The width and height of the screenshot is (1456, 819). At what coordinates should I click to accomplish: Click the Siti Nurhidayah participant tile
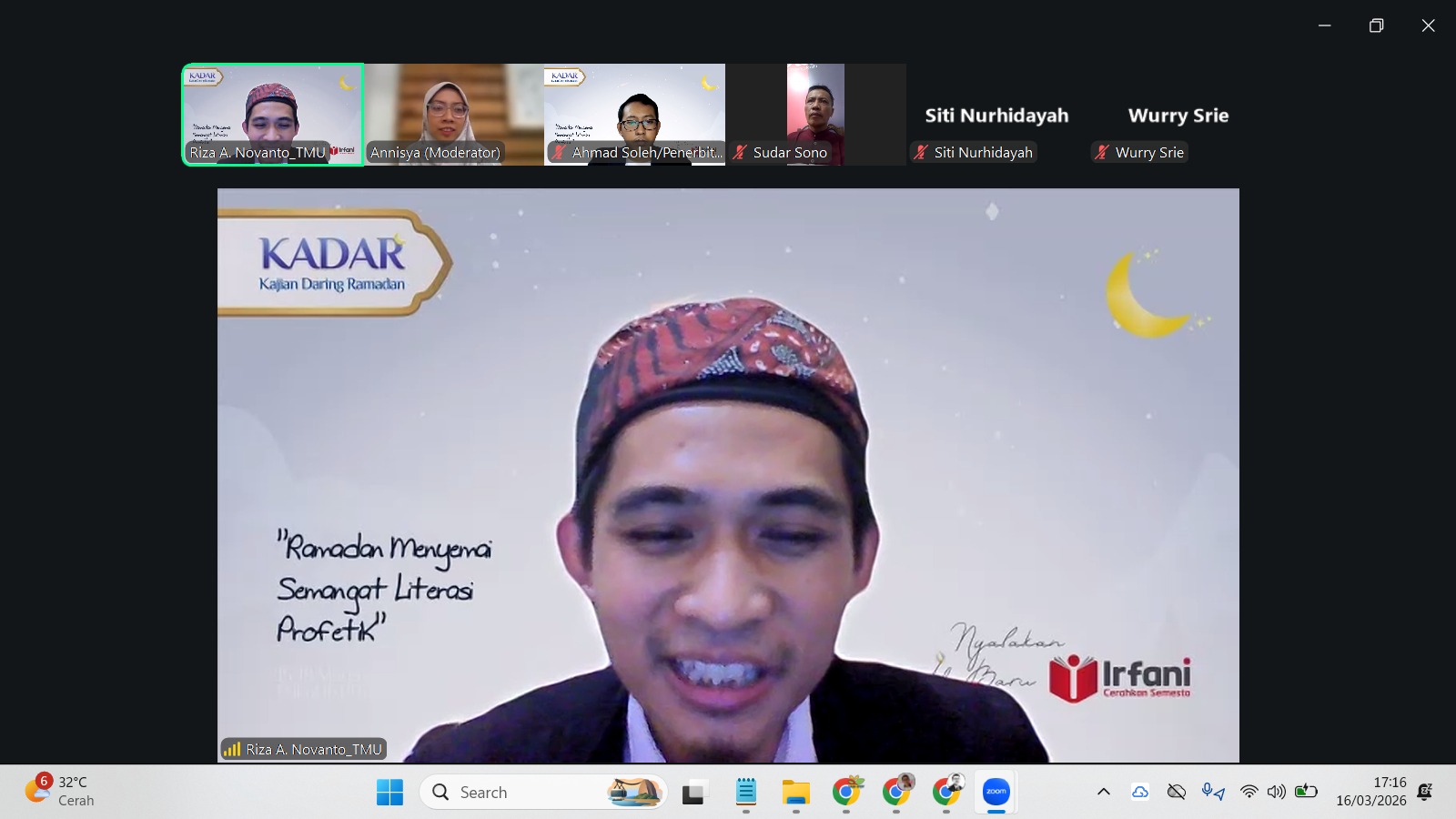[996, 116]
